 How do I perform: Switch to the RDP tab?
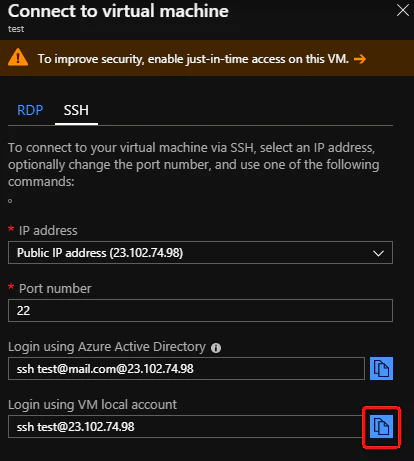tap(30, 110)
